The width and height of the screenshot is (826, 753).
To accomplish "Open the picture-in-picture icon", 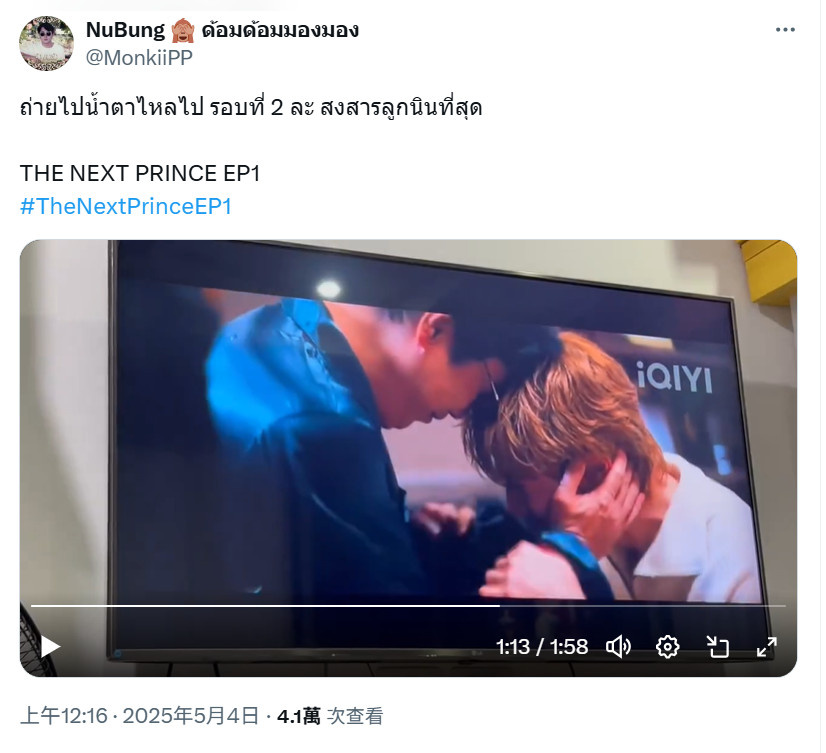I will (717, 647).
